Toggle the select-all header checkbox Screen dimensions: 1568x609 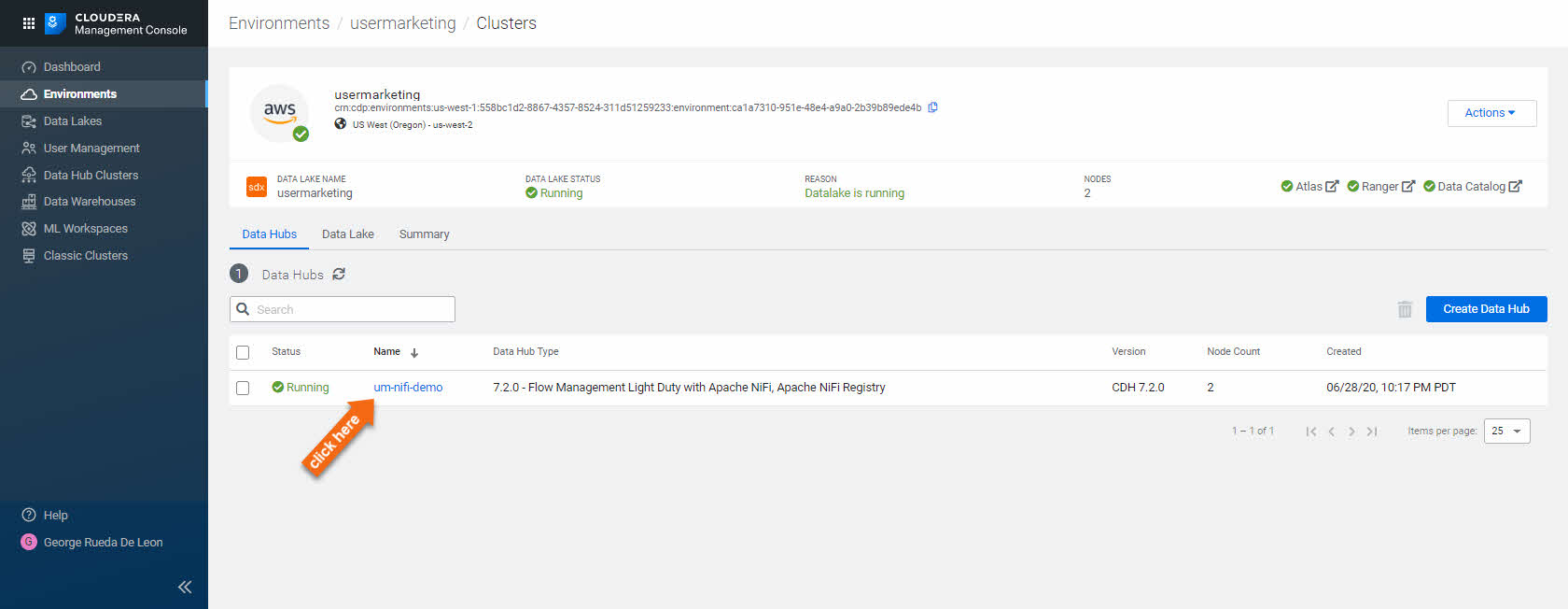(x=243, y=353)
